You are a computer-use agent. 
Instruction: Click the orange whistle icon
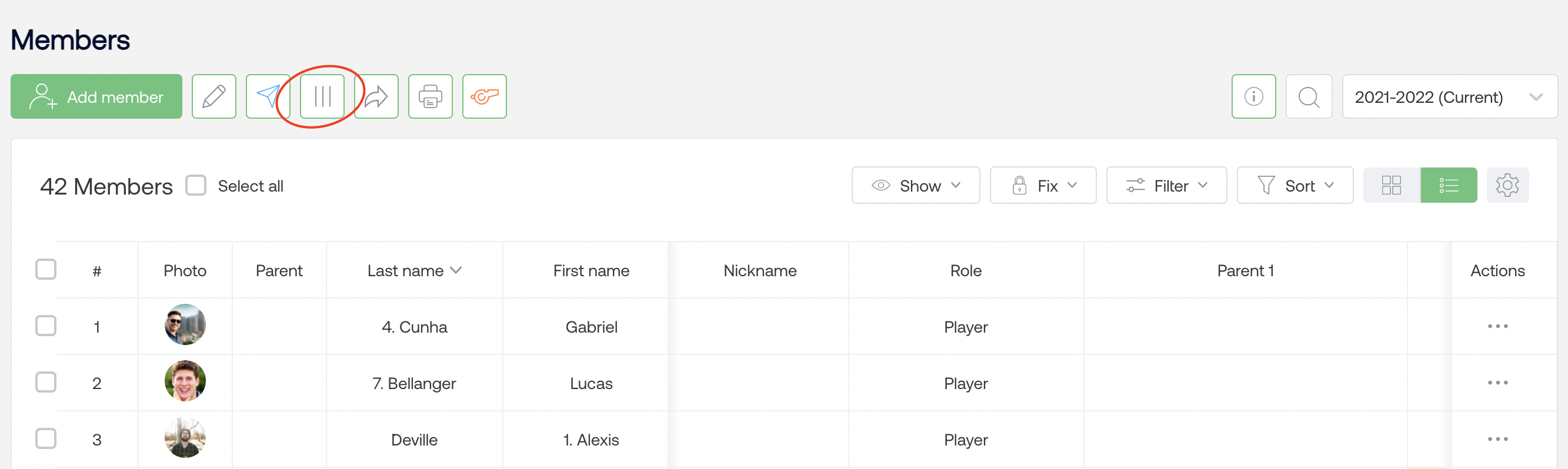click(485, 96)
